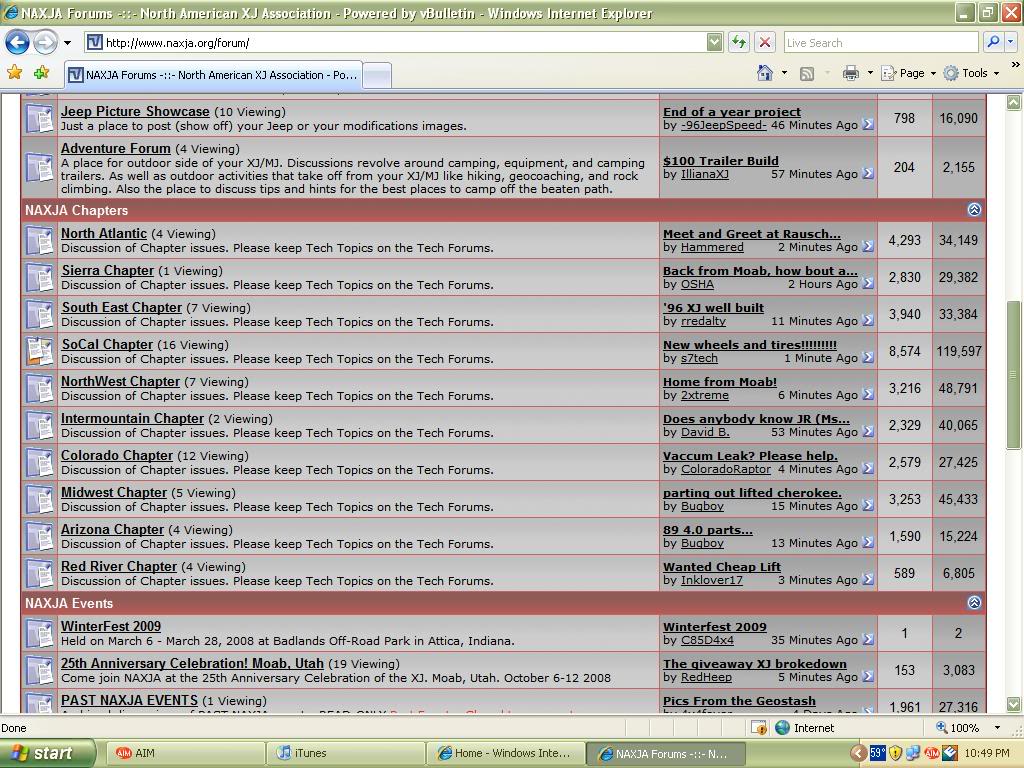The image size is (1024, 768).
Task: Click the SoCal Chapter new-posts forum icon
Action: (x=40, y=351)
